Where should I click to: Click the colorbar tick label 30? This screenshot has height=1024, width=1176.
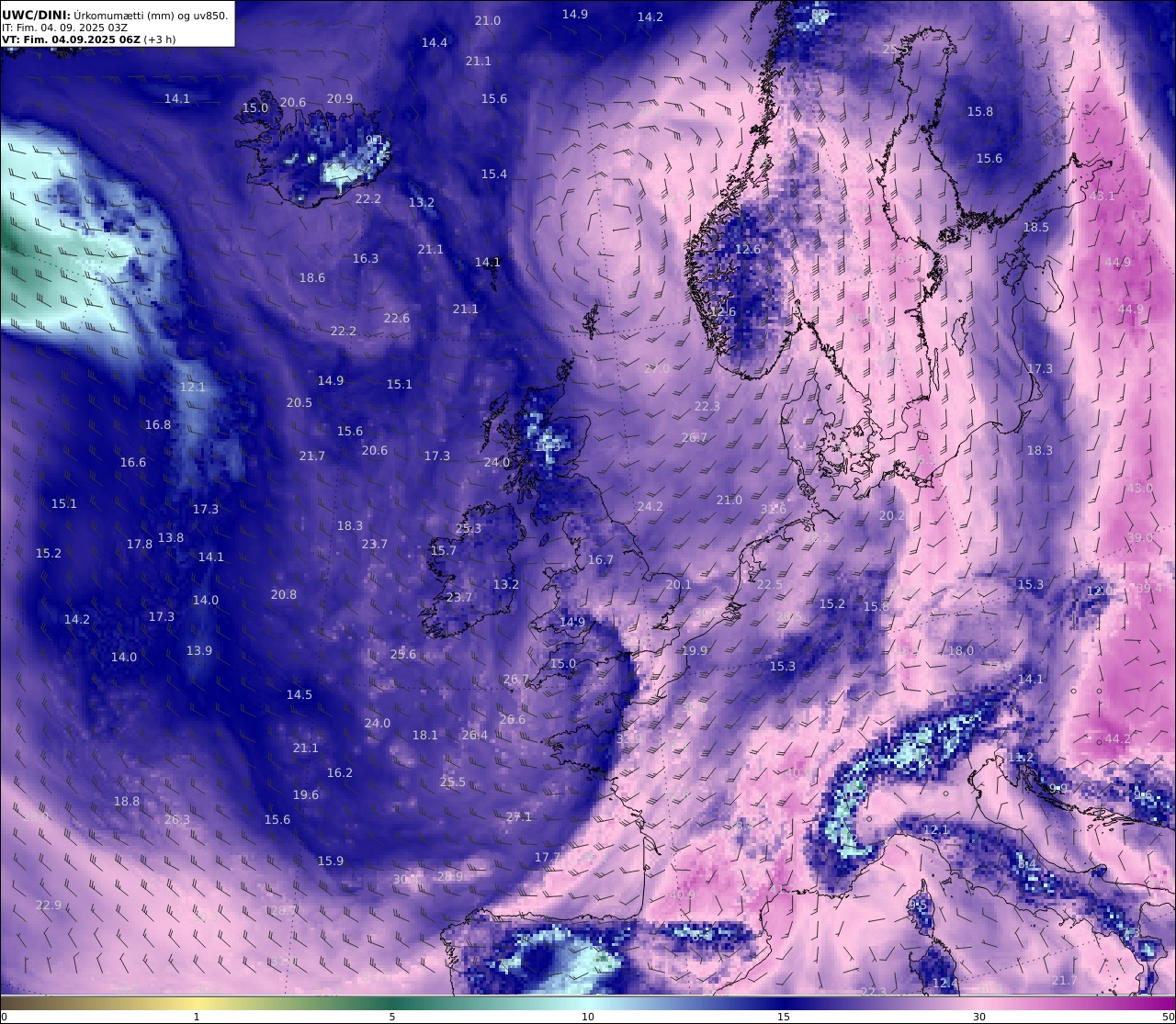pos(979,1017)
